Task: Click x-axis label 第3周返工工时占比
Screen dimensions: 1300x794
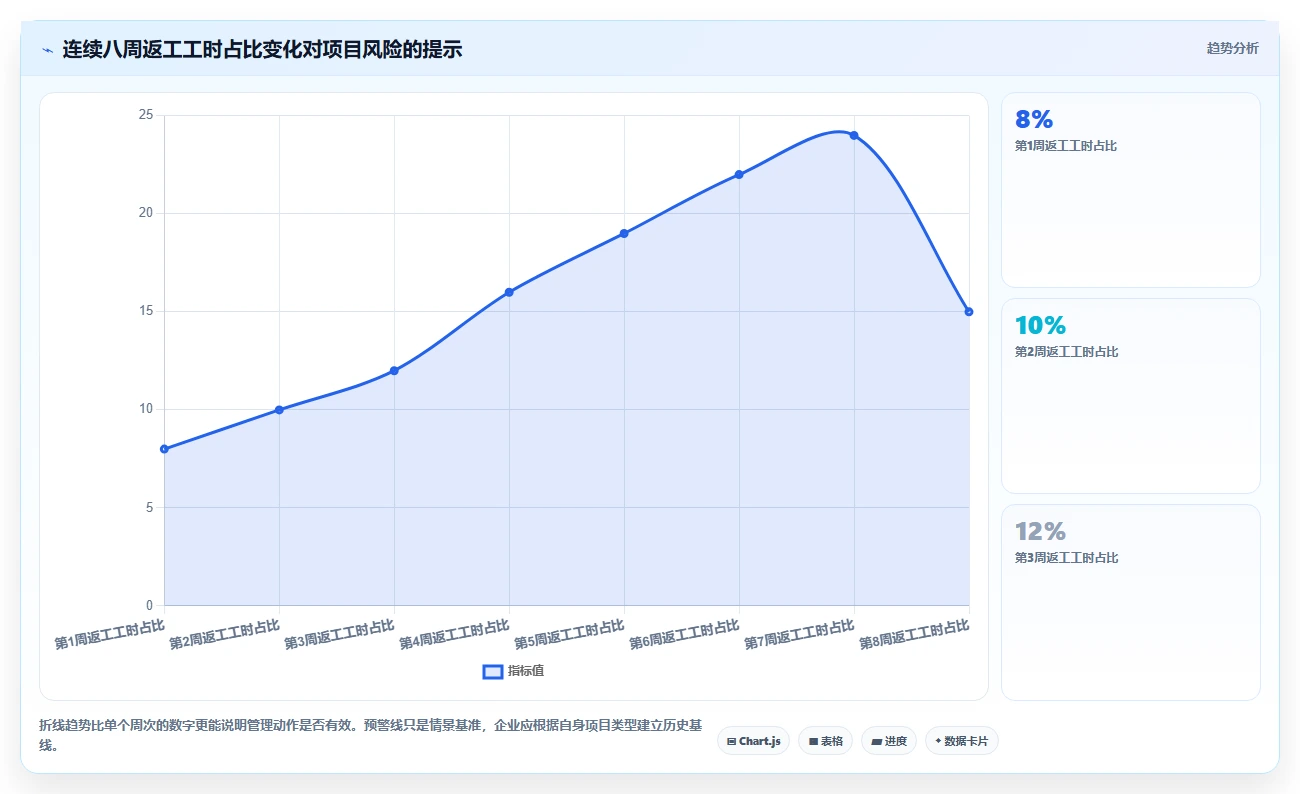Action: (x=340, y=635)
